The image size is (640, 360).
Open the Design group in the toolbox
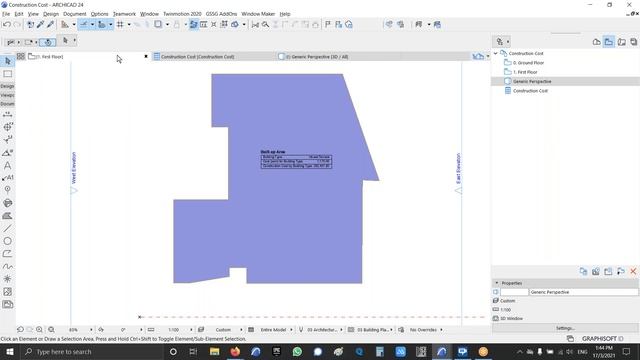[7, 86]
